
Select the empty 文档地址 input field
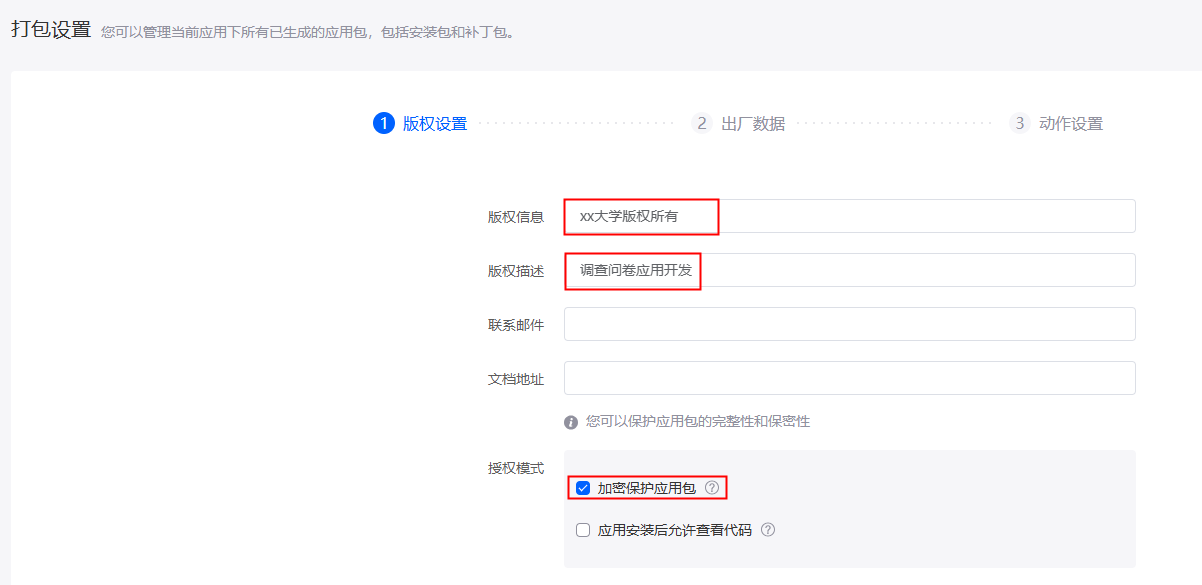(x=850, y=378)
